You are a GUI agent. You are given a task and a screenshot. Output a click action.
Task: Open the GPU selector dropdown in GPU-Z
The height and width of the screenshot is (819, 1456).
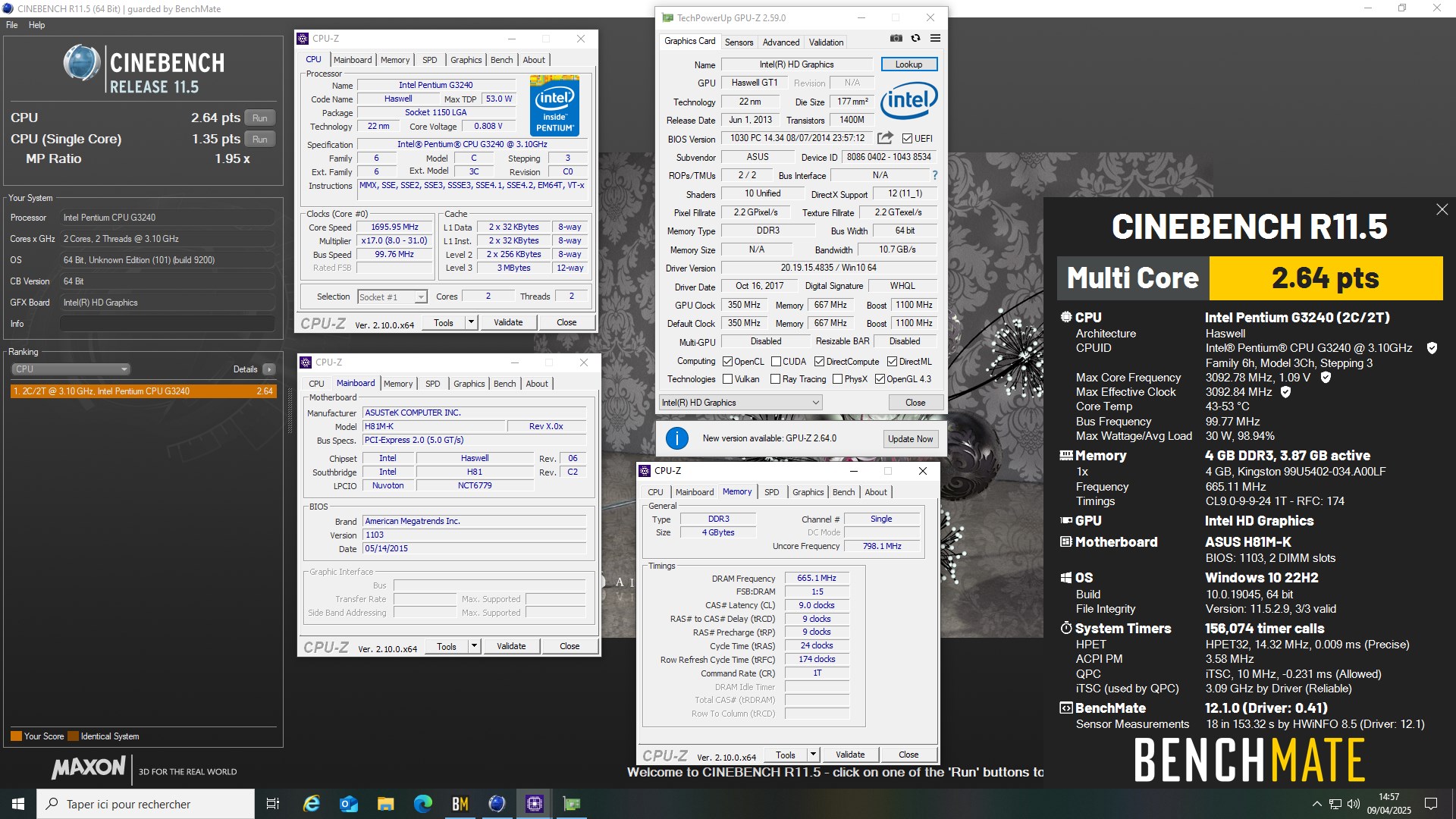point(740,403)
